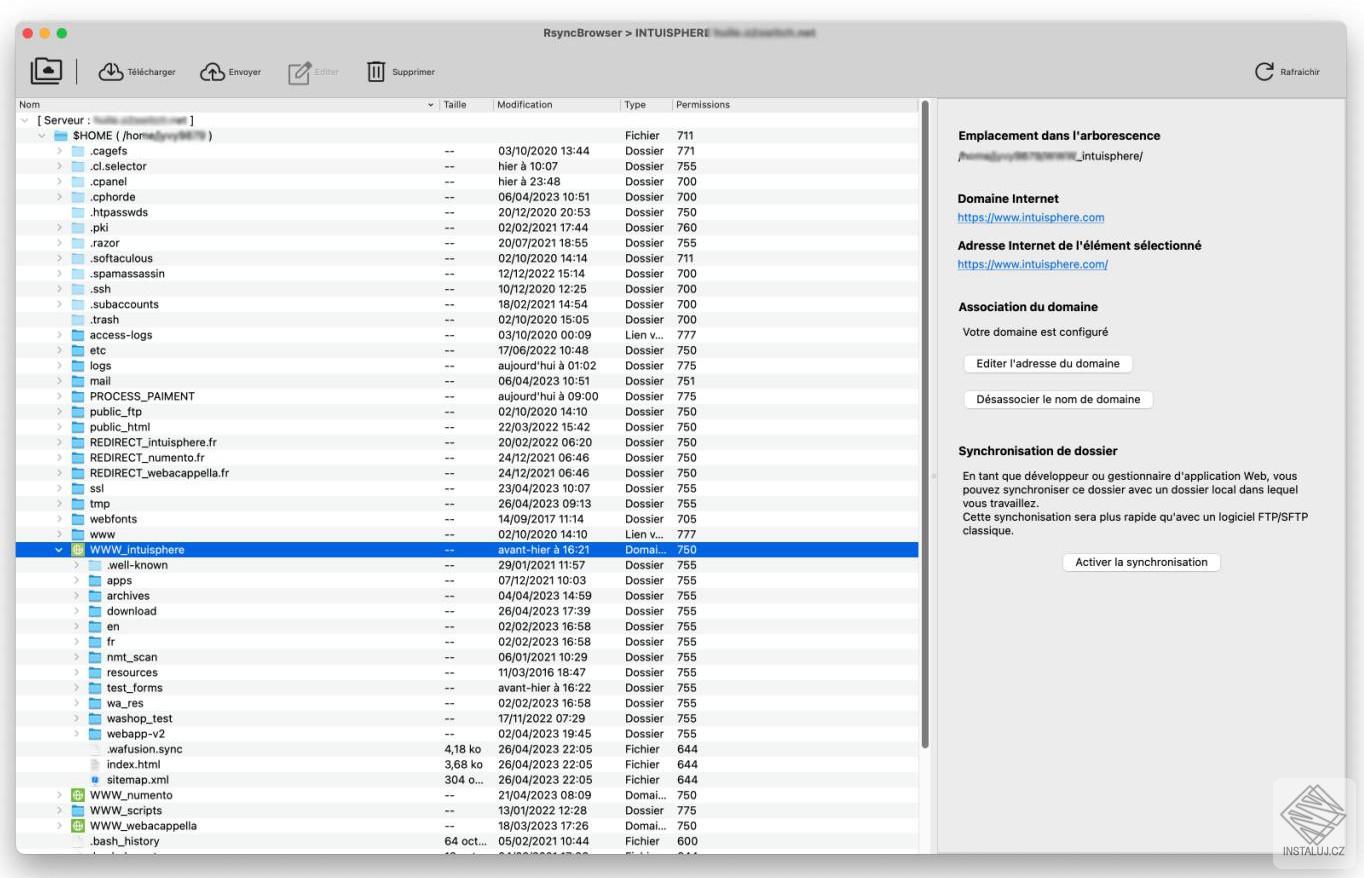Click Editer l'adresse du domaine
1364x878 pixels.
pyautogui.click(x=1046, y=363)
